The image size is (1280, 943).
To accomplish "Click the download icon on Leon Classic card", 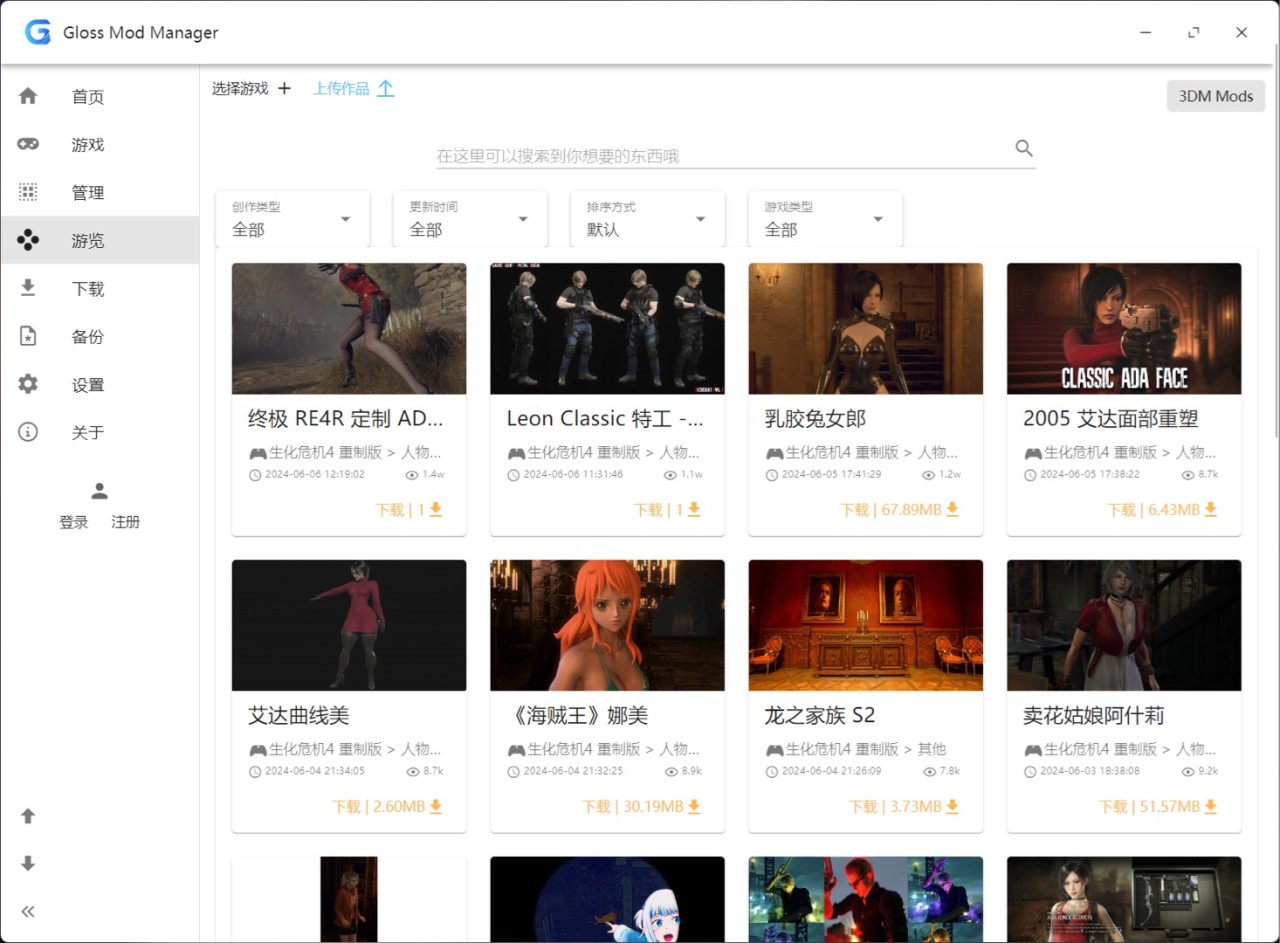I will (694, 509).
